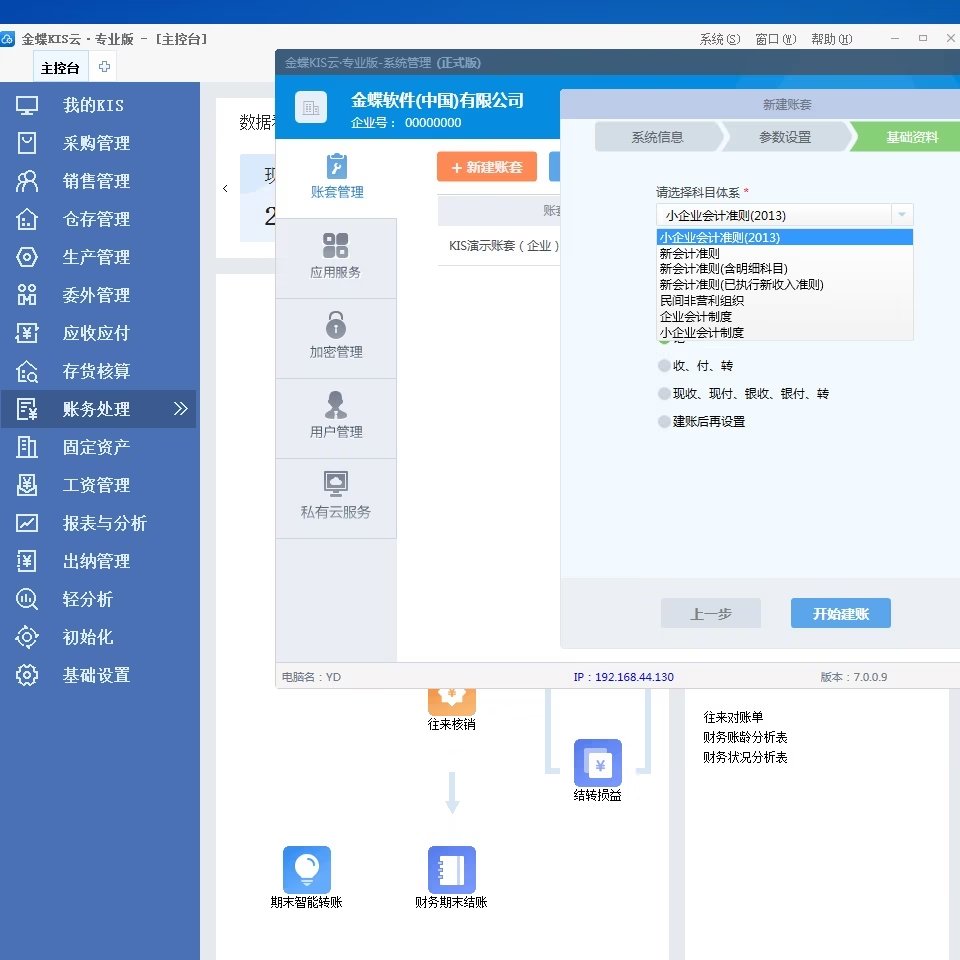Expand the 账务处理 double-chevron

pos(180,408)
